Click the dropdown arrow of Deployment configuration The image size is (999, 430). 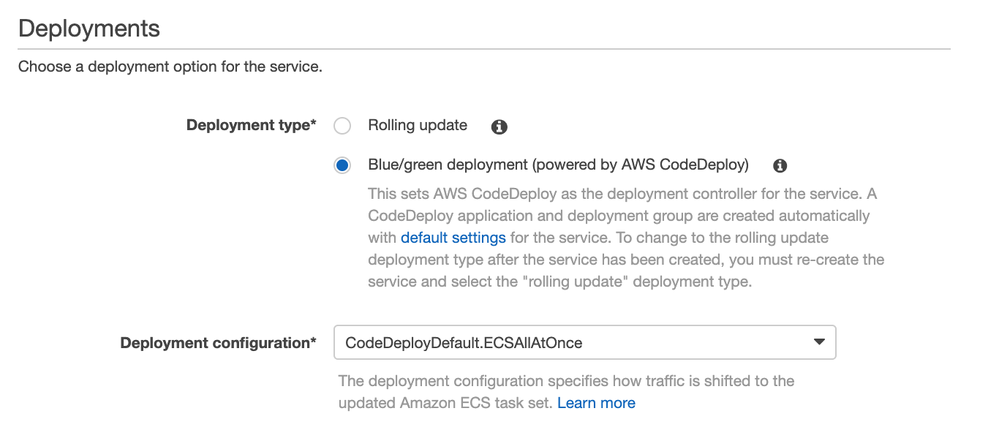pyautogui.click(x=819, y=342)
